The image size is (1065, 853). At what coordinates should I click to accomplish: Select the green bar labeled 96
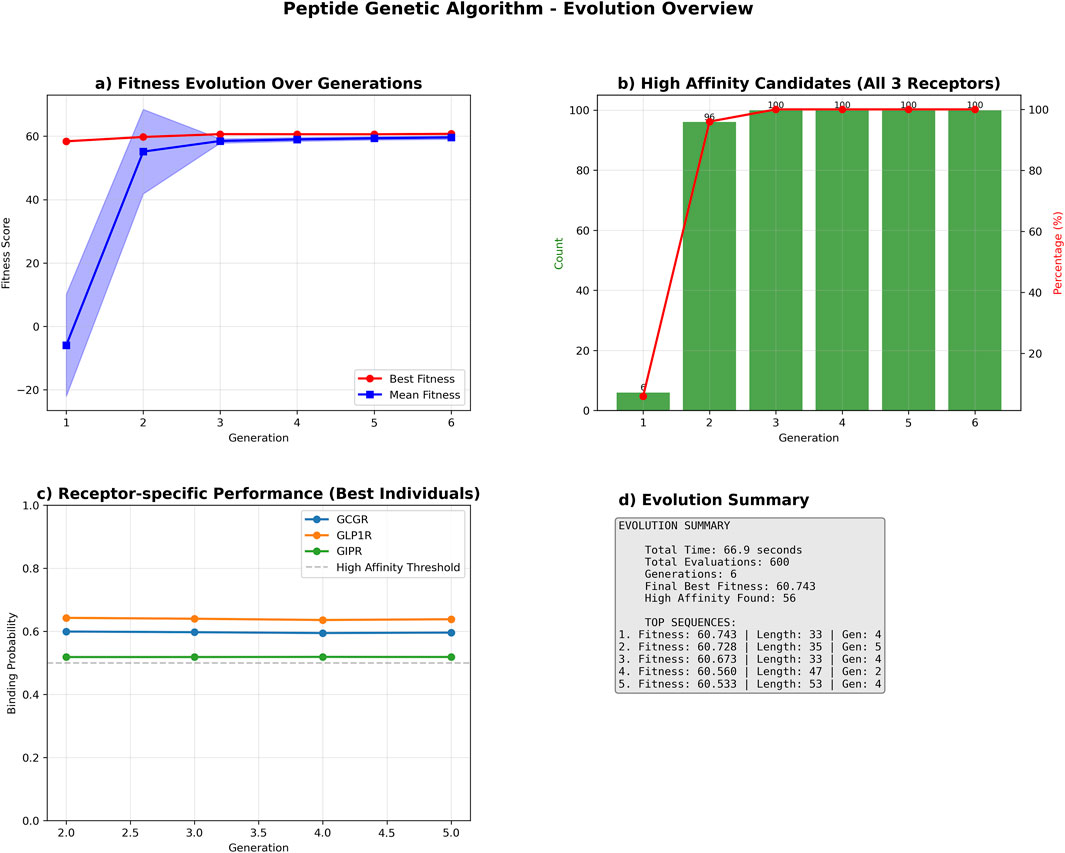[x=709, y=265]
